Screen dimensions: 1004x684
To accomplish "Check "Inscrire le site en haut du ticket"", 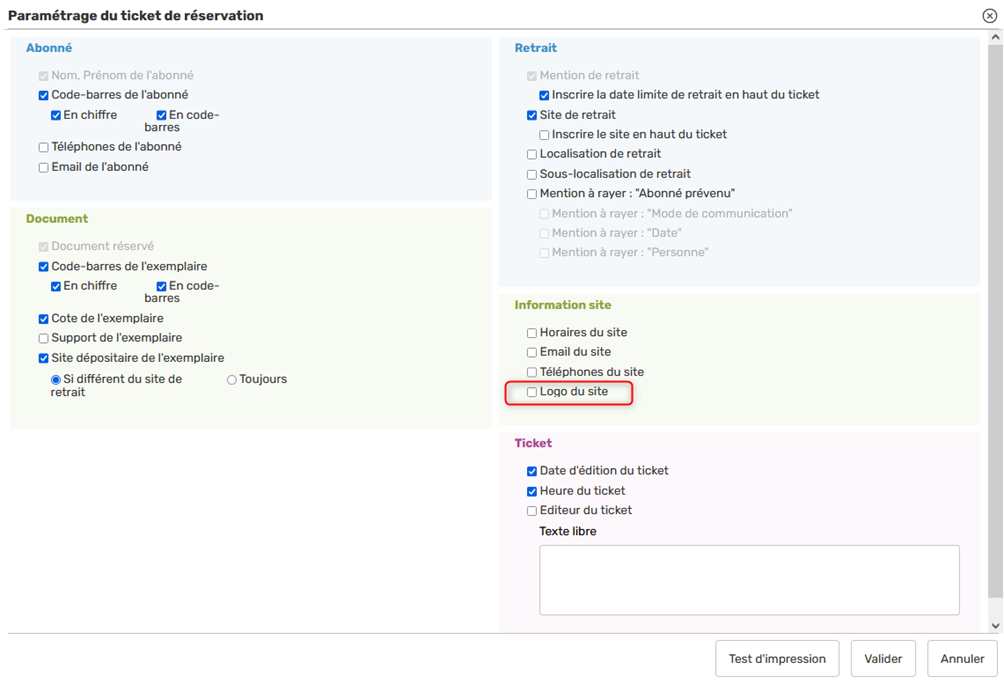I will tap(544, 135).
